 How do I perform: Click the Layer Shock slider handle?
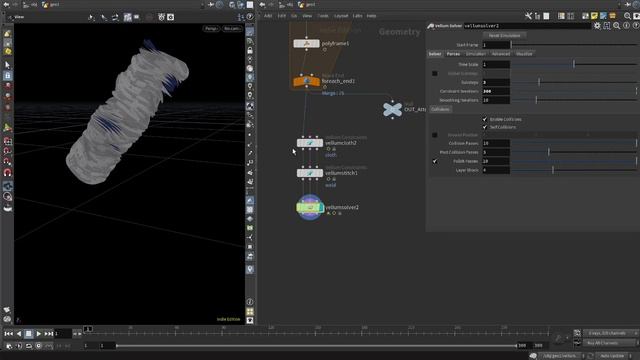[553, 170]
